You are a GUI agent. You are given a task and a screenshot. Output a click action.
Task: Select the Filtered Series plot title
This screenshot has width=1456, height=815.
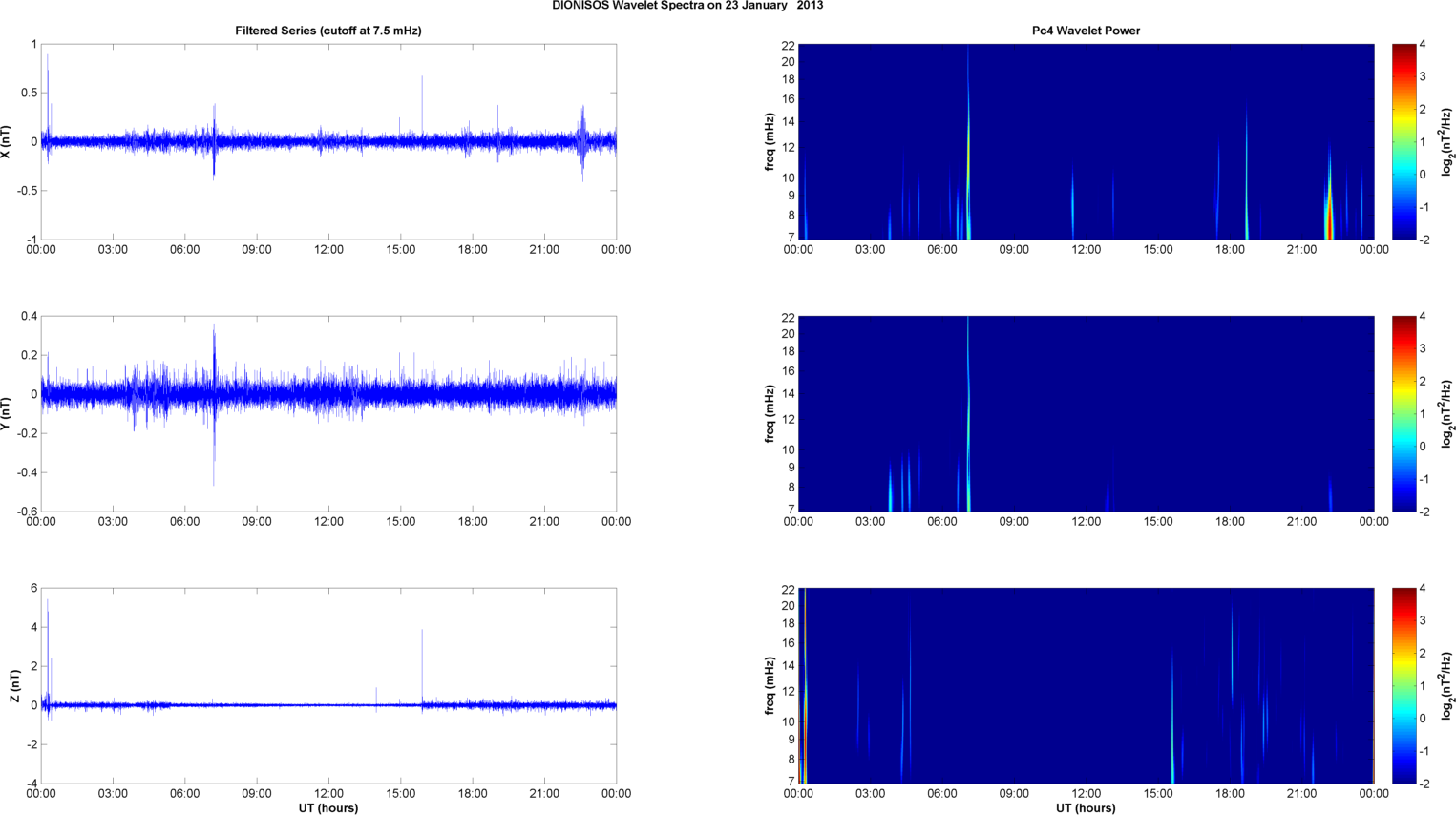coord(327,31)
